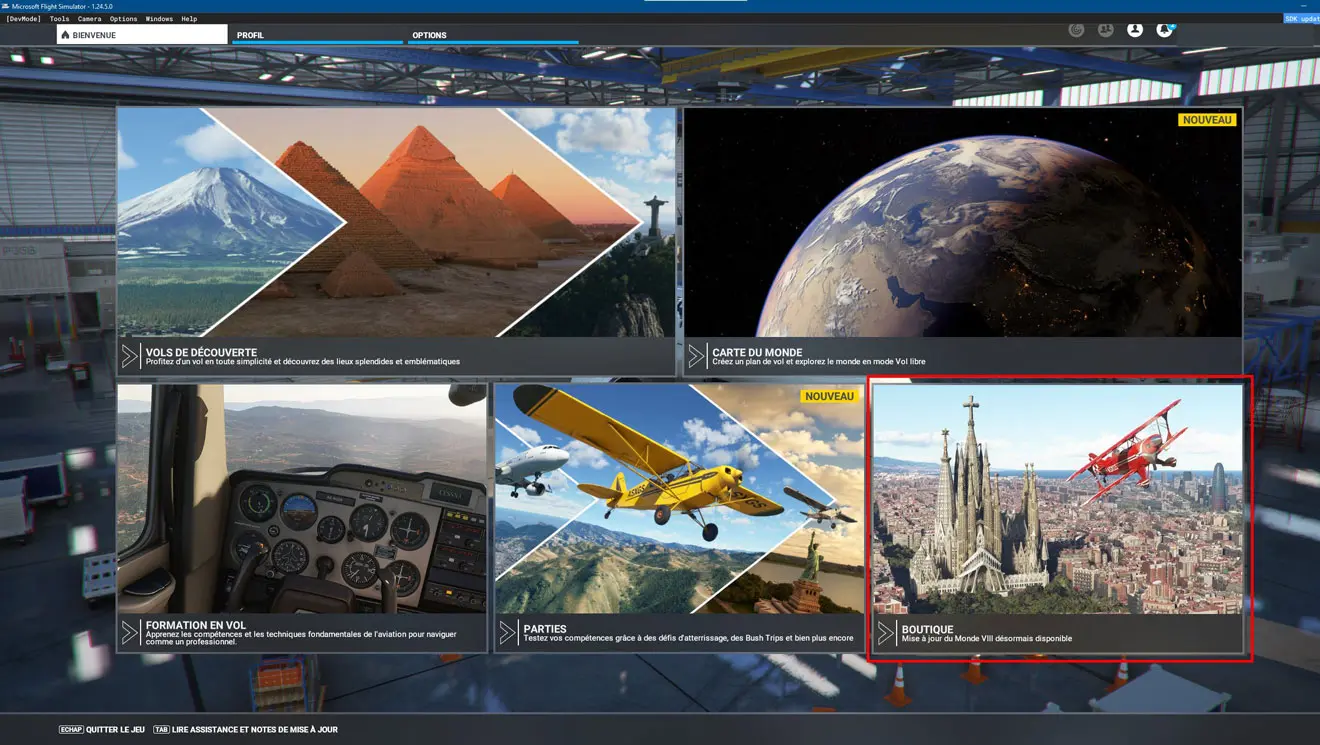Open Lire assistance et notes de mise à jour
Image resolution: width=1320 pixels, height=745 pixels.
pos(245,730)
